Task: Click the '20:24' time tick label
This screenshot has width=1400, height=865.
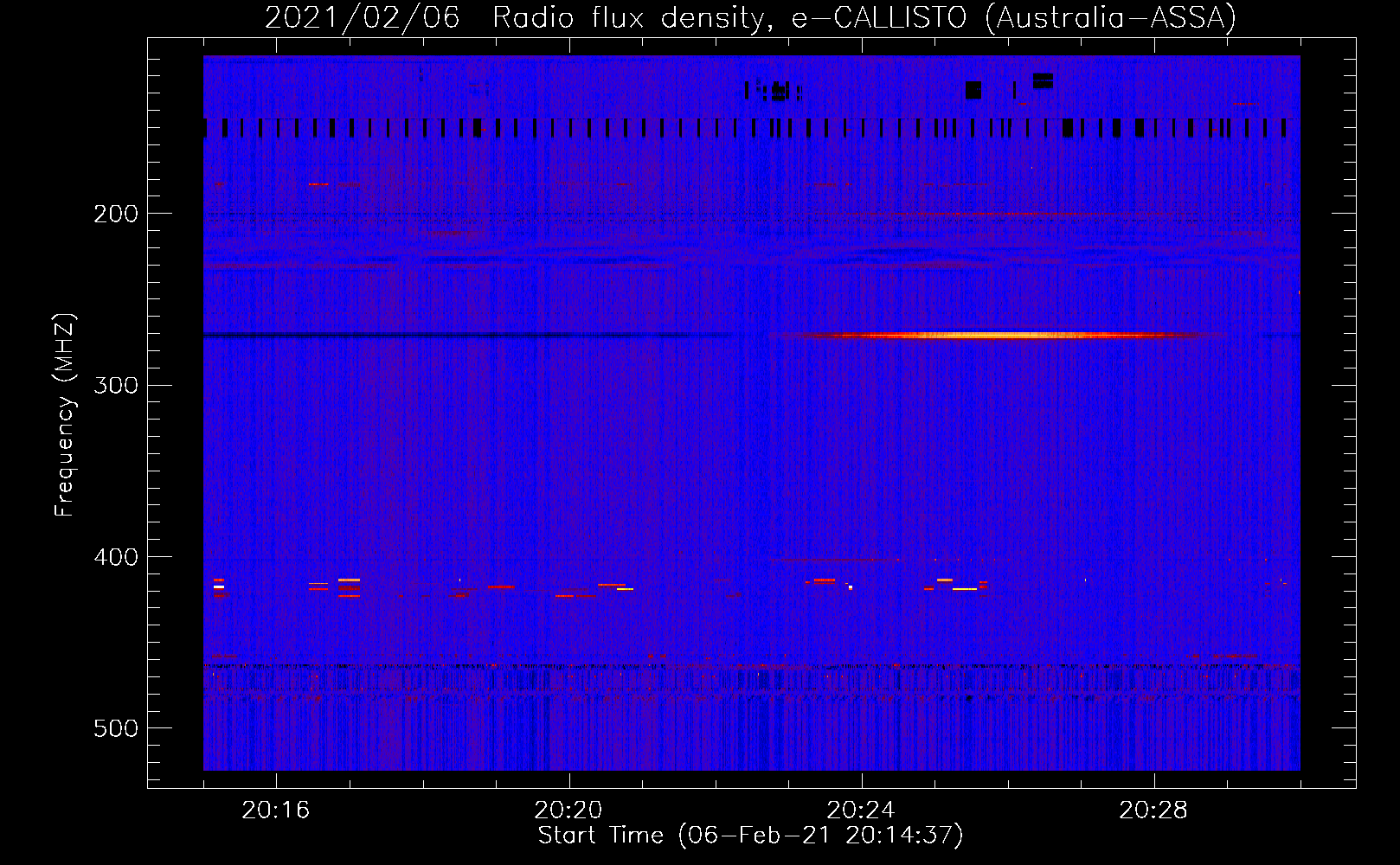Action: click(861, 811)
